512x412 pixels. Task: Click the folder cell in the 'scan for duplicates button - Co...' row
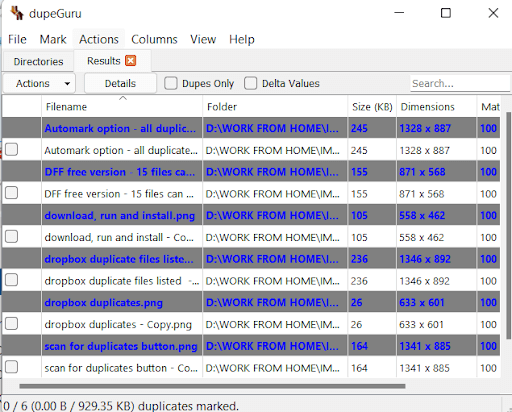[273, 368]
